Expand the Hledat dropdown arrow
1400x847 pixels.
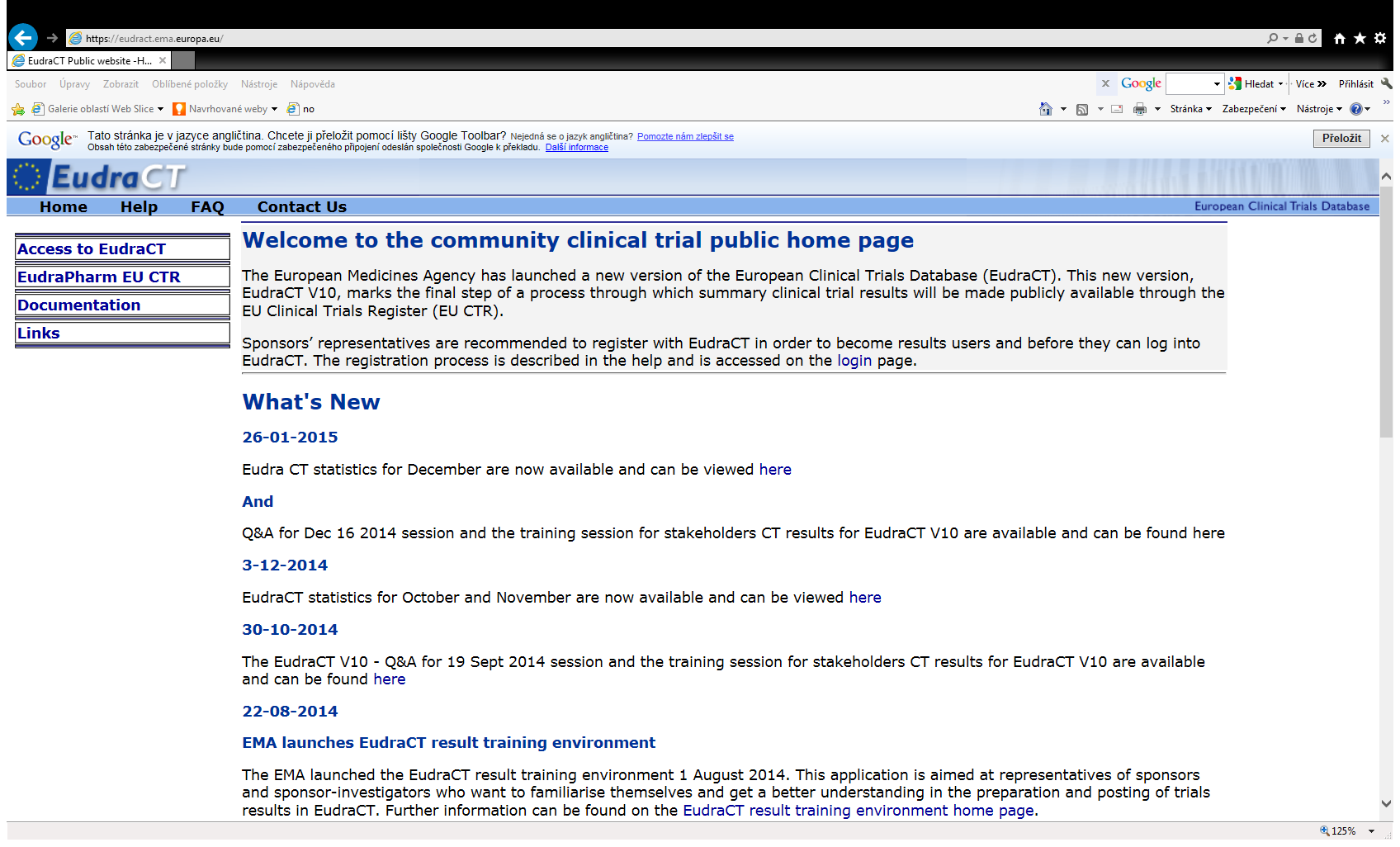point(1280,83)
